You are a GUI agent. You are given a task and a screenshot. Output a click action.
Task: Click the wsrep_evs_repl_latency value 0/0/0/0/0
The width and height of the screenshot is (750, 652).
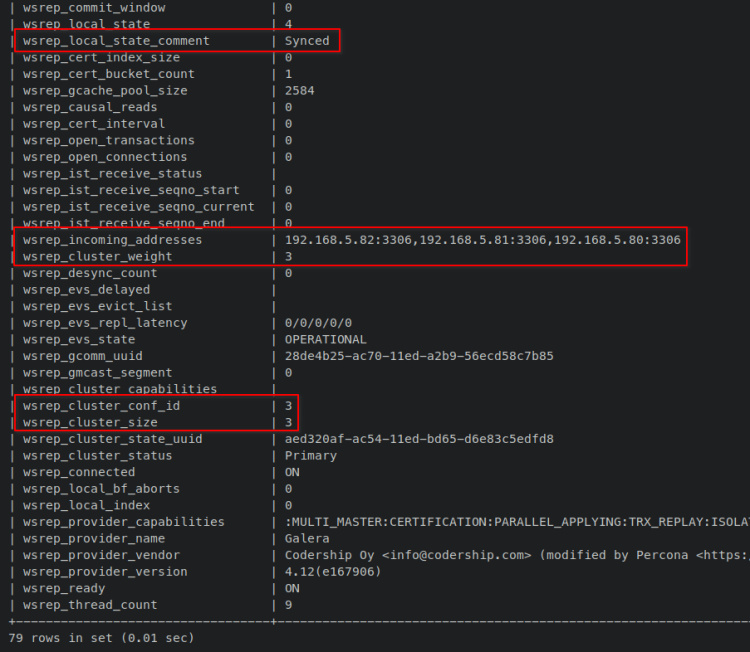(318, 323)
